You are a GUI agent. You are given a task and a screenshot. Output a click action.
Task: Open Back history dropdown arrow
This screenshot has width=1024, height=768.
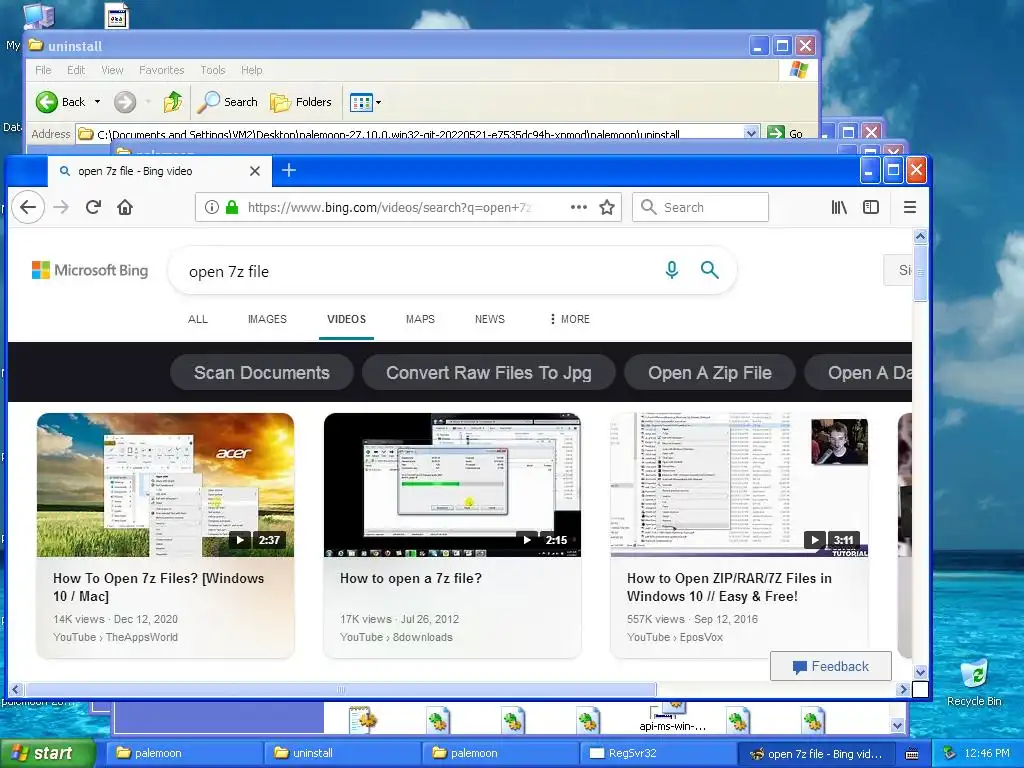[x=97, y=102]
